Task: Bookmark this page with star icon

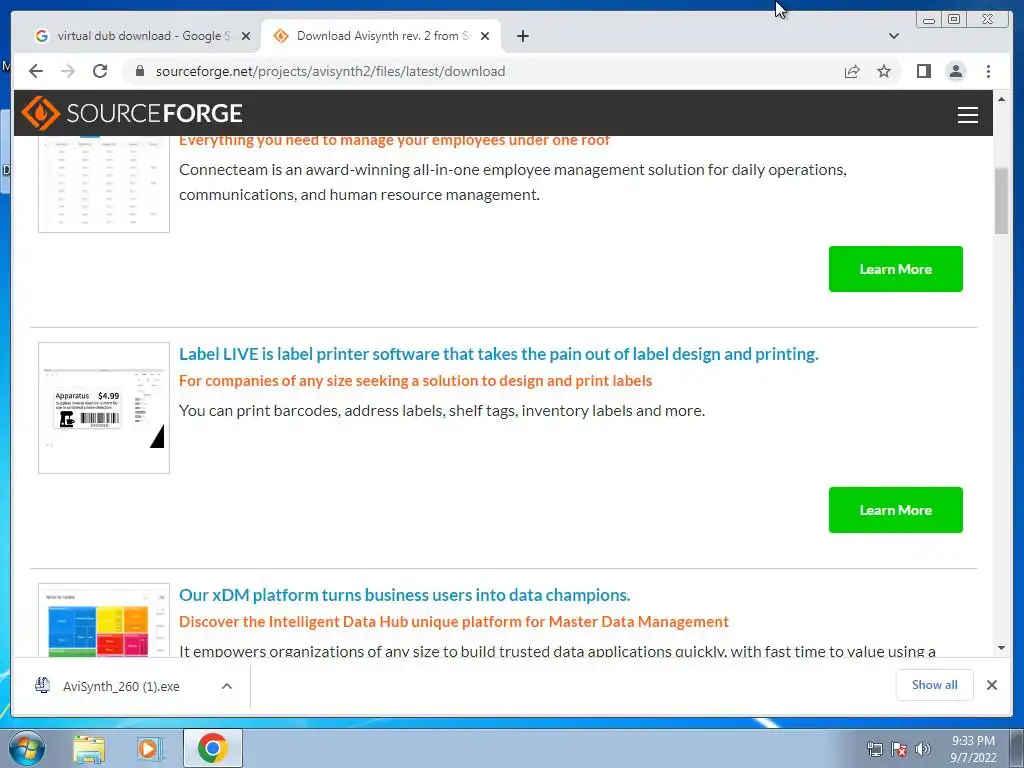Action: coord(884,71)
